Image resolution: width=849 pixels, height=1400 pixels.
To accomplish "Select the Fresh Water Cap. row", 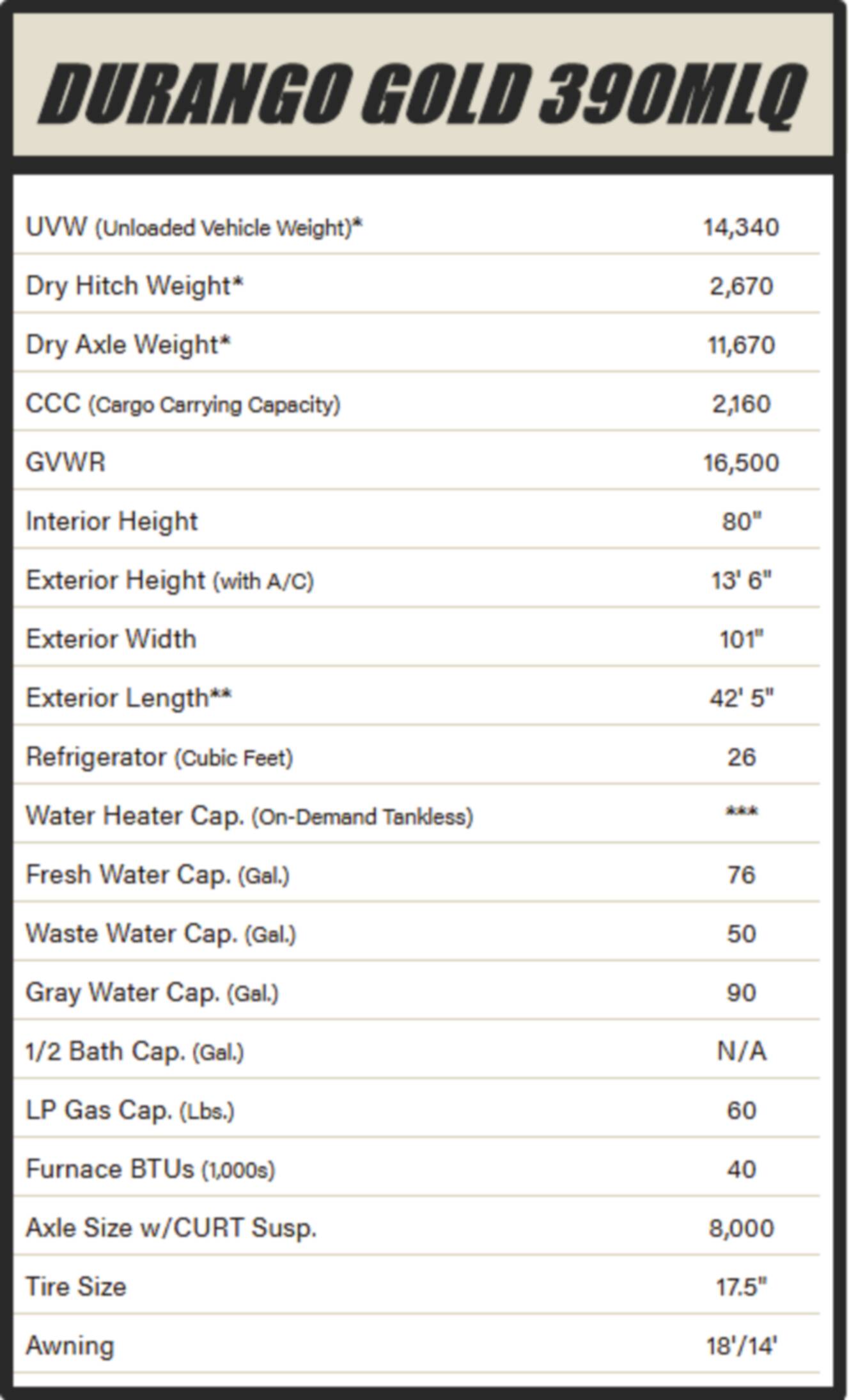I will click(x=417, y=874).
